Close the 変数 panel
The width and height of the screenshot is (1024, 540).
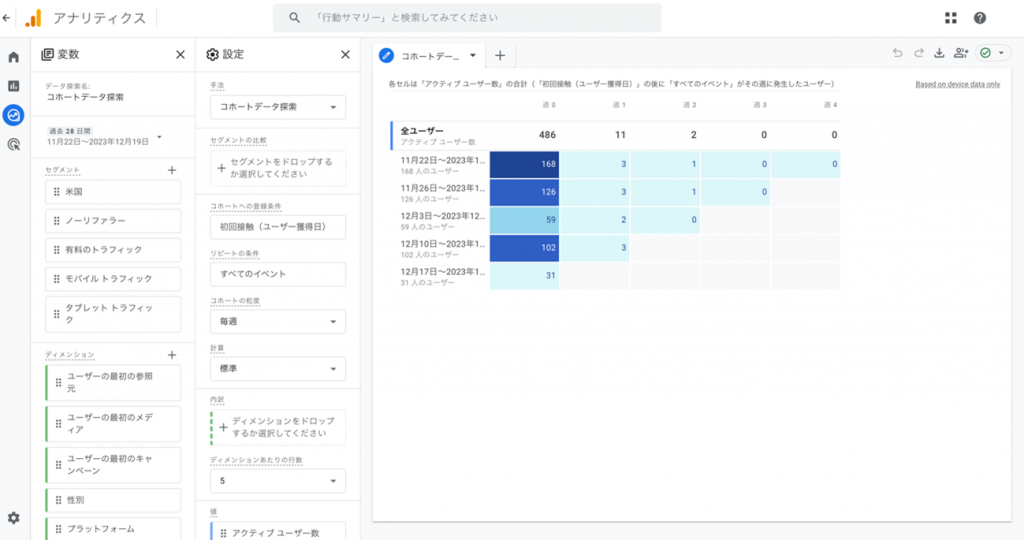tap(180, 55)
